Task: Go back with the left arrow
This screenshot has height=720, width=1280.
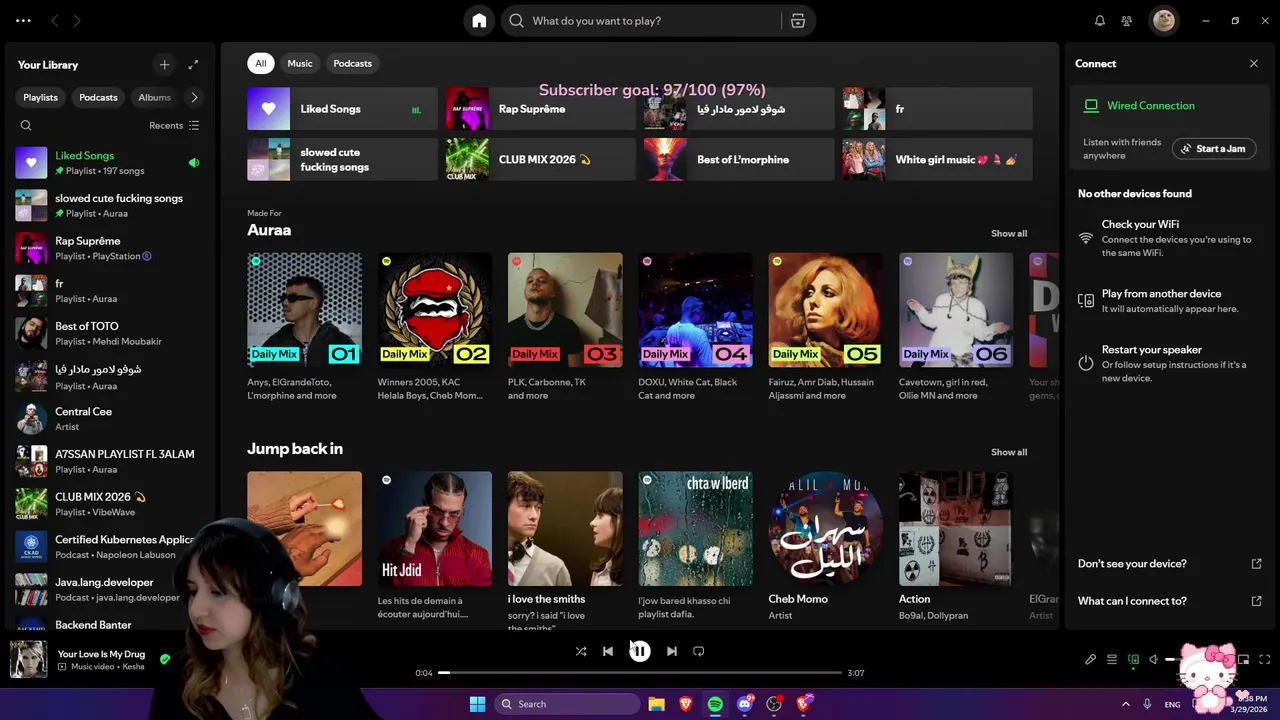Action: [x=54, y=20]
